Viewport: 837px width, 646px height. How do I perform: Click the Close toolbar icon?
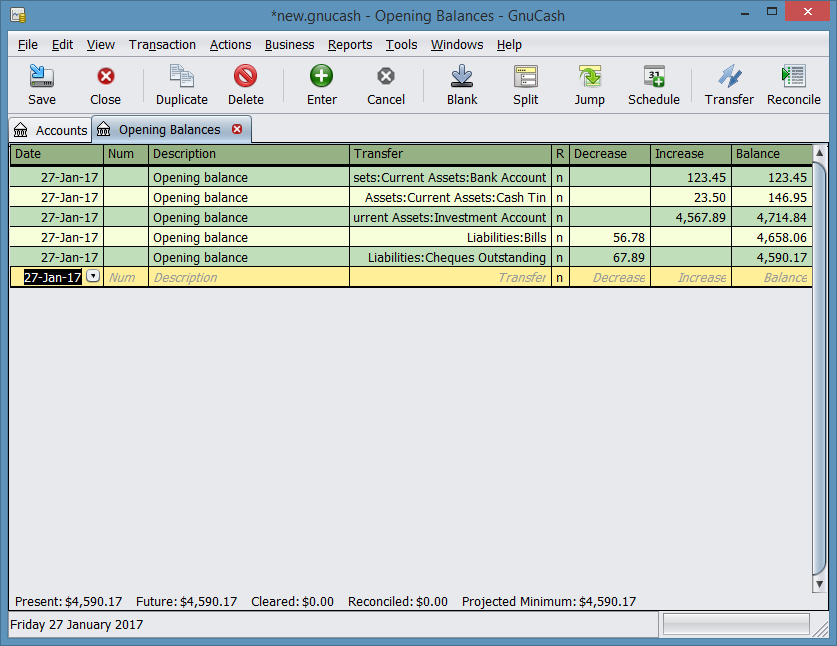106,76
